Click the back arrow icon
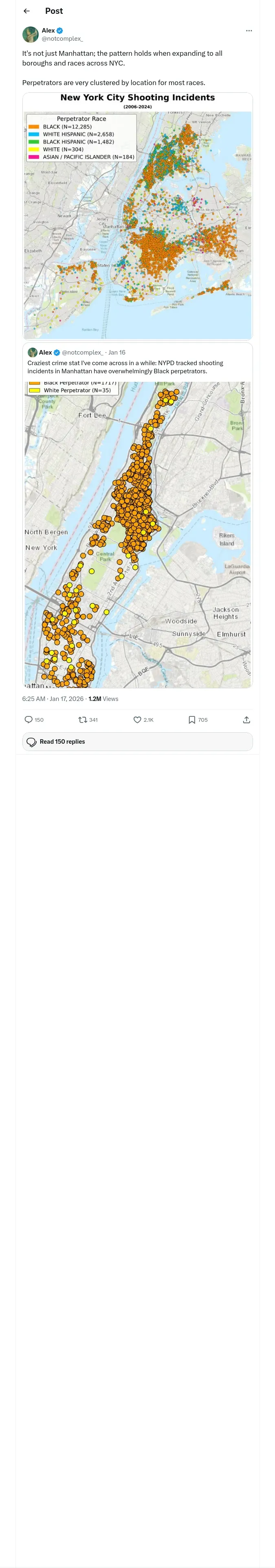The width and height of the screenshot is (275, 1568). pos(27,11)
